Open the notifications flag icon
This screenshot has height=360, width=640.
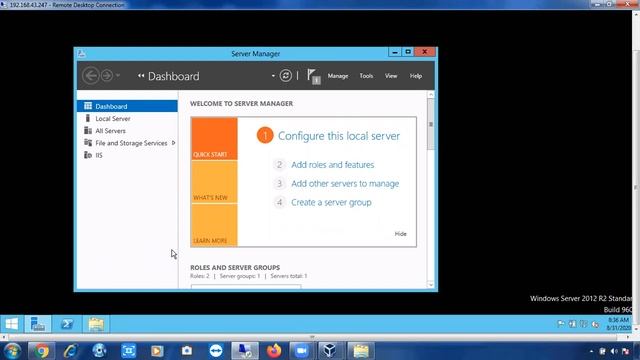click(x=313, y=76)
